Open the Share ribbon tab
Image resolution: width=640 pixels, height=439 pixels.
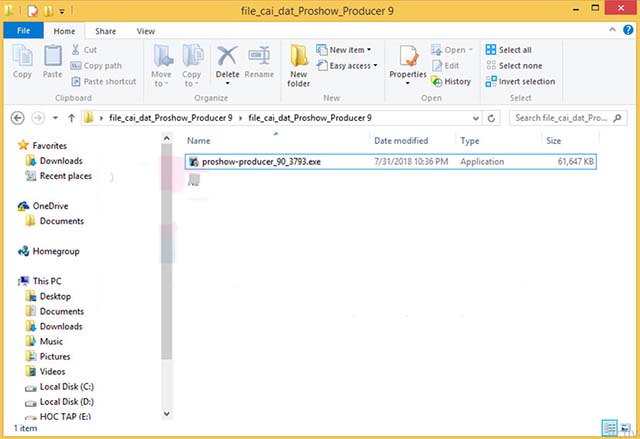[105, 31]
